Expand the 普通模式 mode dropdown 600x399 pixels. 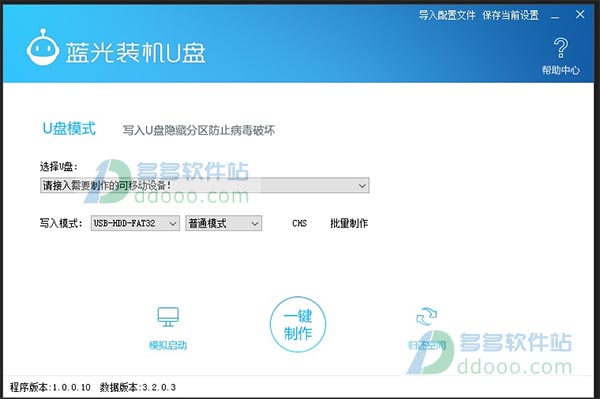point(224,223)
